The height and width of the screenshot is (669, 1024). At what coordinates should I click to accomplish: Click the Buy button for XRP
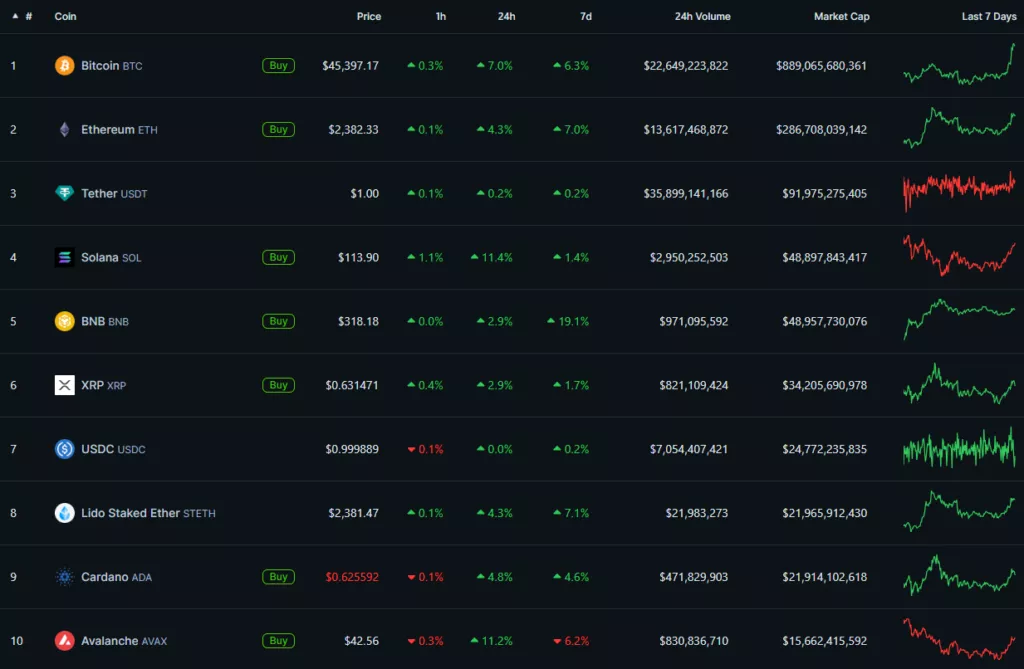[278, 385]
